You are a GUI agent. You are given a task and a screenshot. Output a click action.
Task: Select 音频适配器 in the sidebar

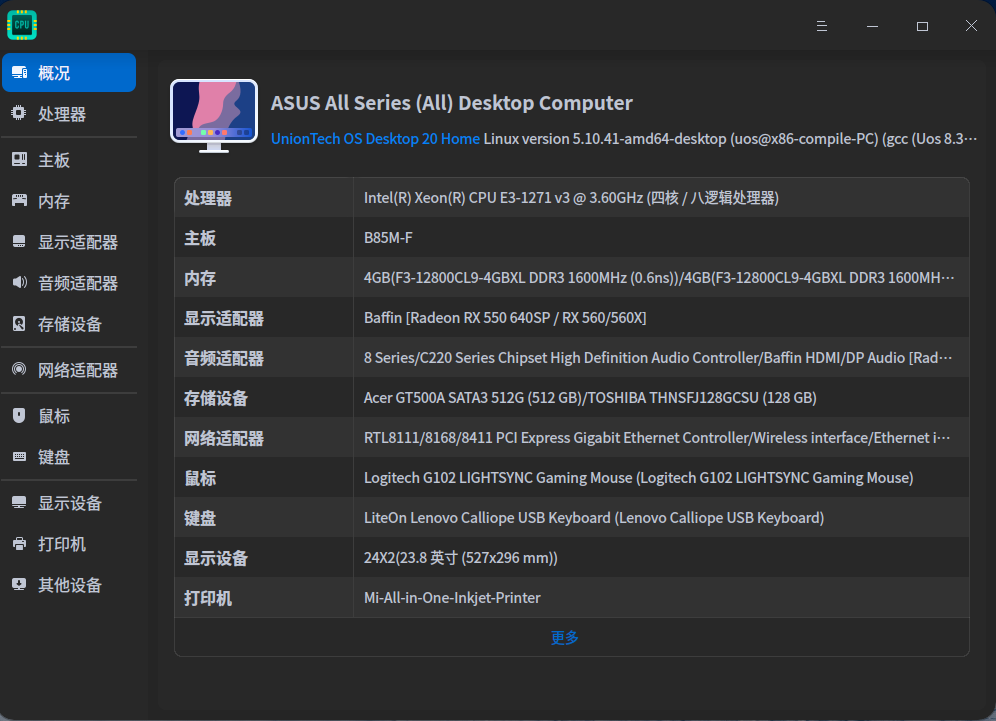point(69,283)
